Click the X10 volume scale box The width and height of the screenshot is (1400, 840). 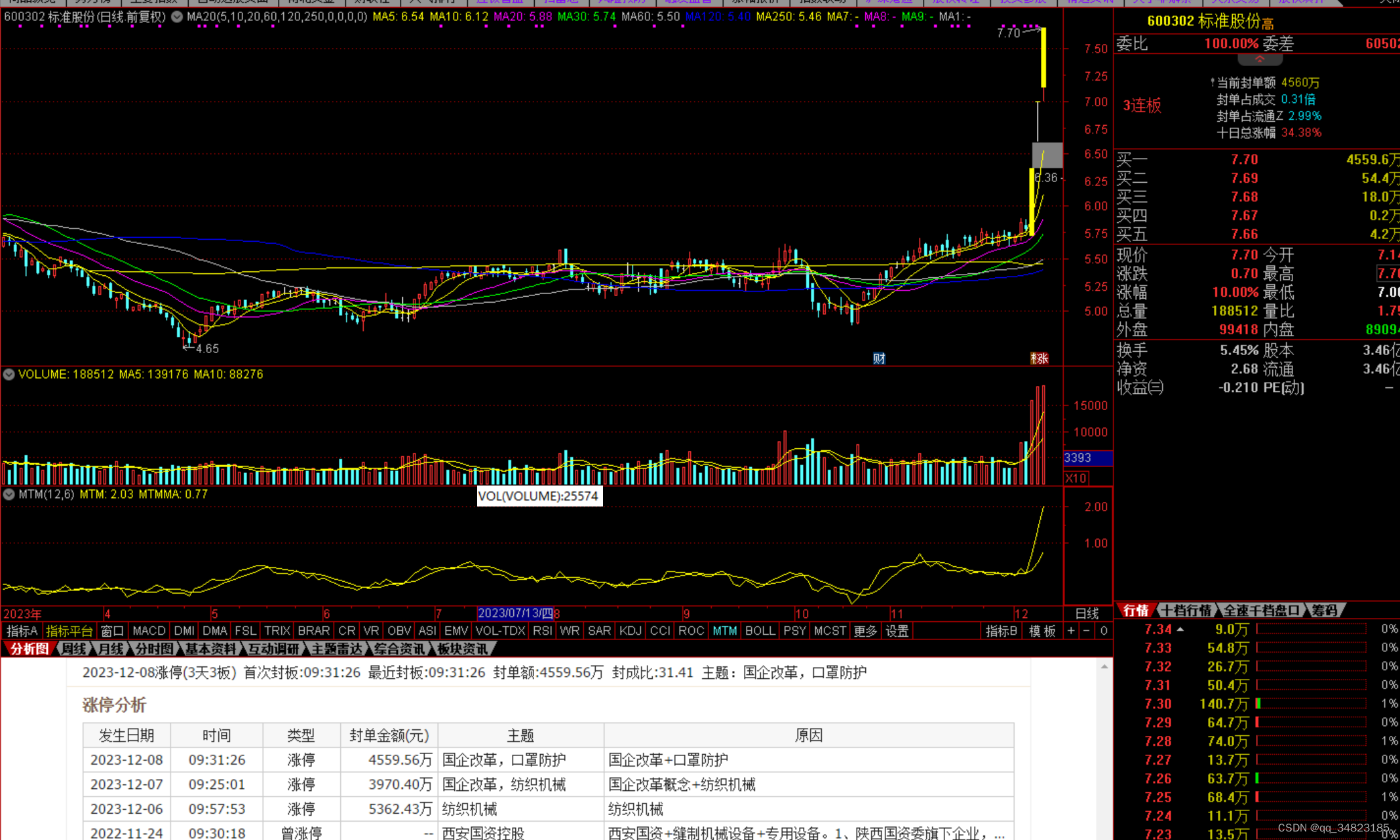pyautogui.click(x=1076, y=478)
